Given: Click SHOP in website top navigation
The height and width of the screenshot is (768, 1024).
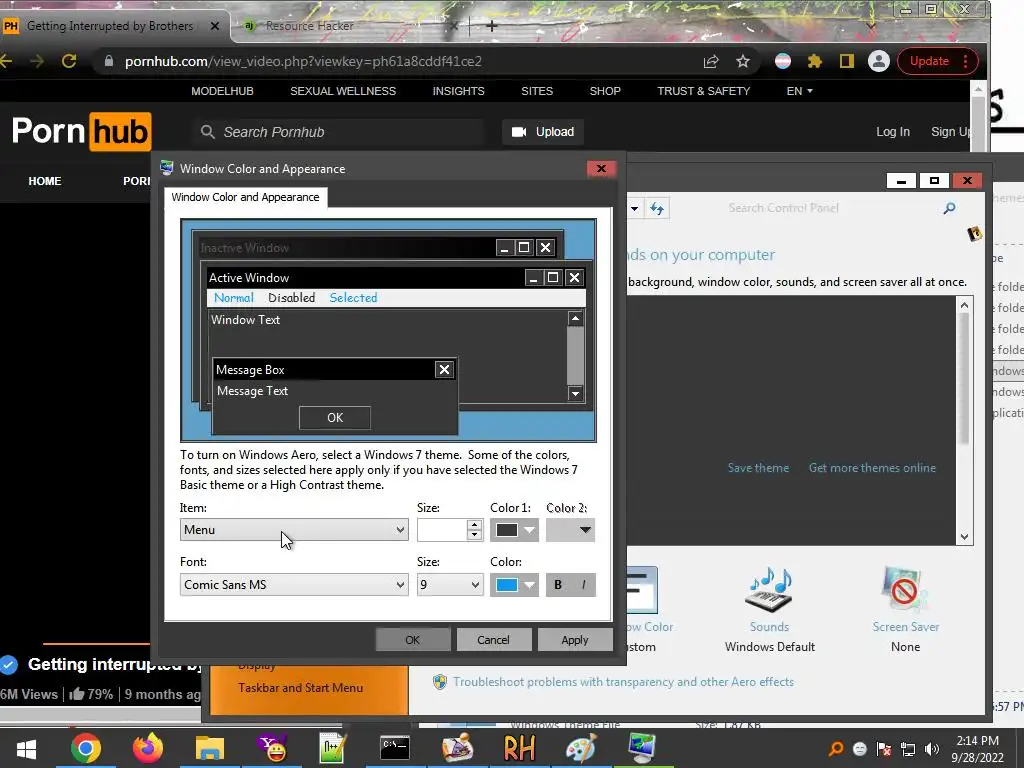Looking at the screenshot, I should (605, 91).
